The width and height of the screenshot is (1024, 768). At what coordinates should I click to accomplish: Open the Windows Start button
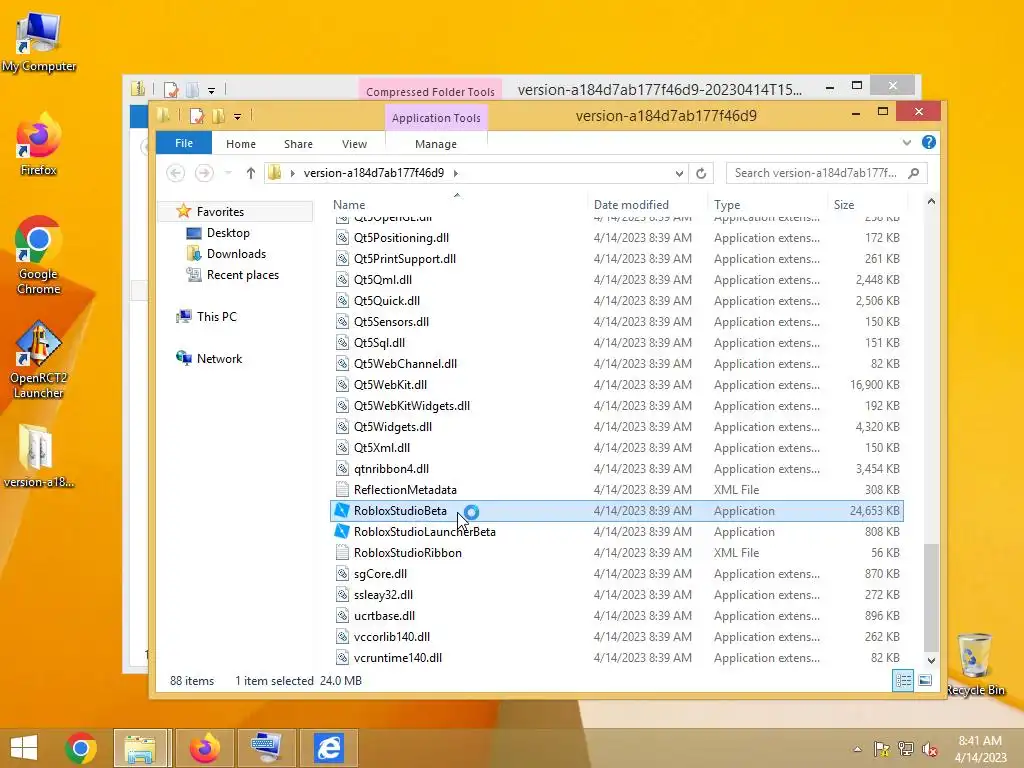(24, 748)
